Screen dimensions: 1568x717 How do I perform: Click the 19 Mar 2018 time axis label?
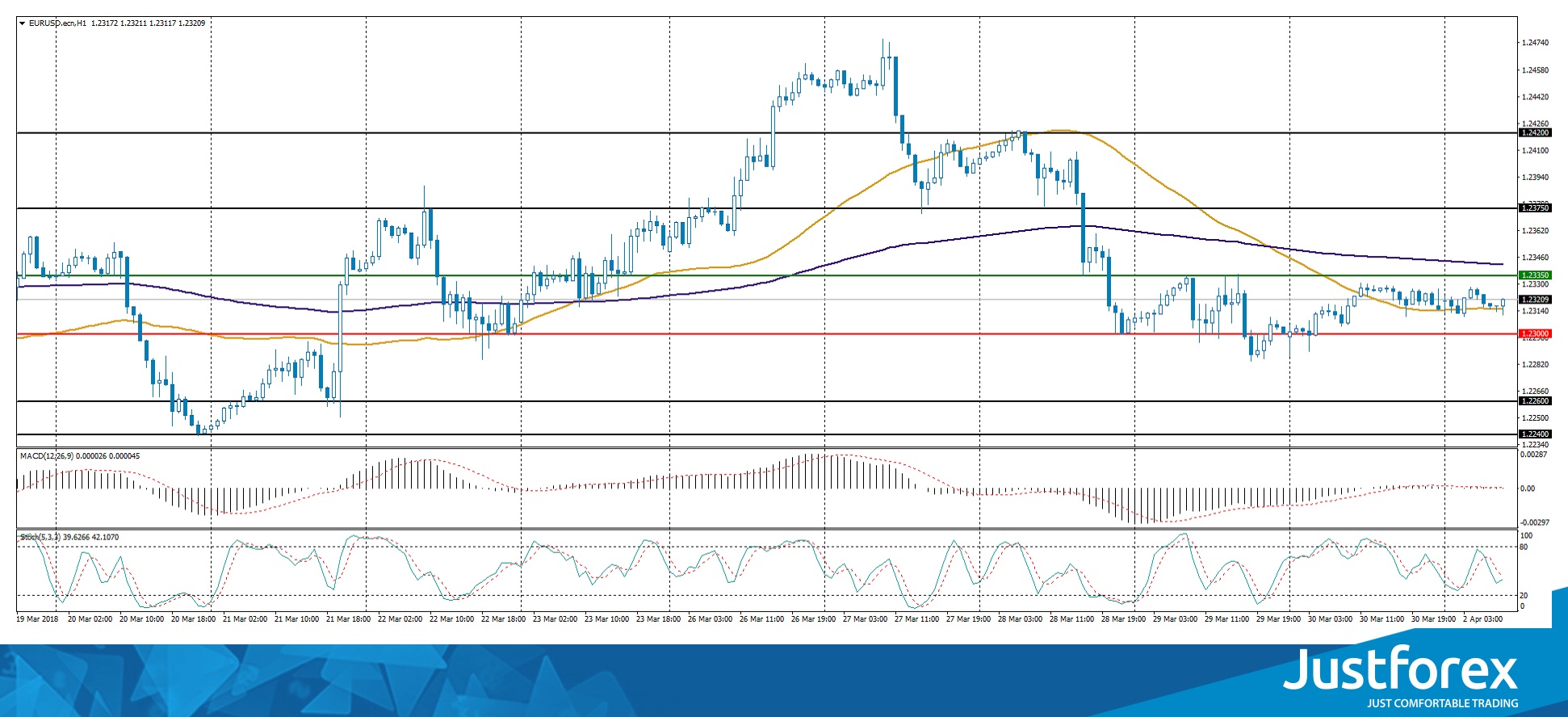tap(37, 619)
